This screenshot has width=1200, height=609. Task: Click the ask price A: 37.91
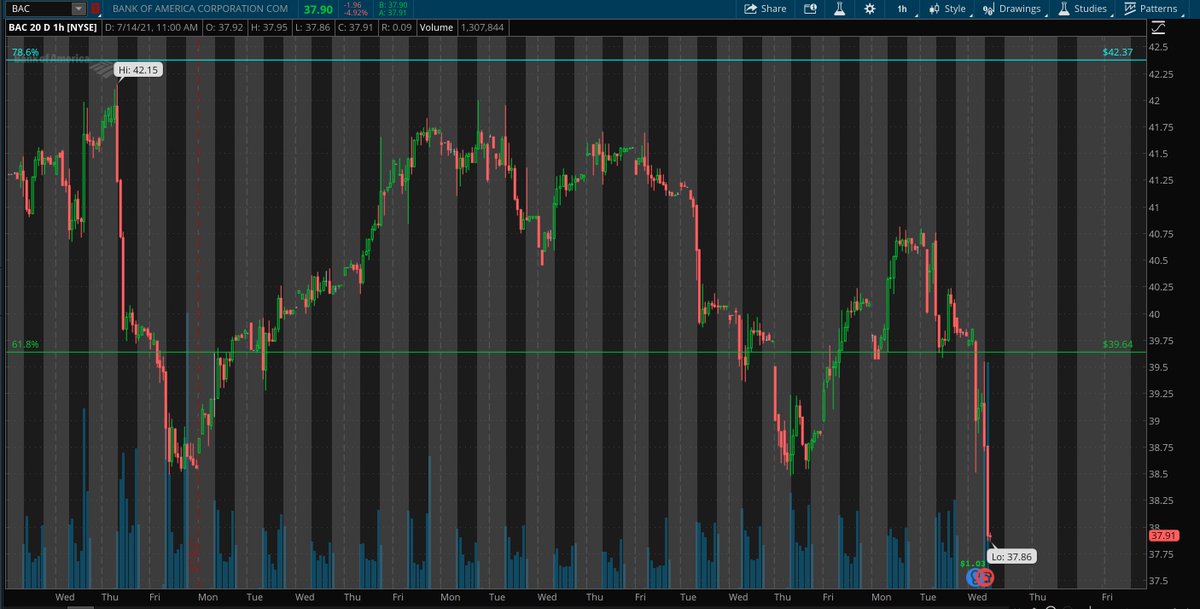click(394, 13)
